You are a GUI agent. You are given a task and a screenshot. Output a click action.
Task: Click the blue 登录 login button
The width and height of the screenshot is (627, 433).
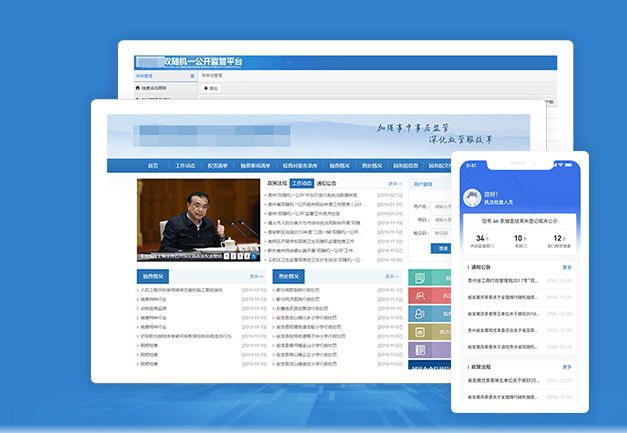[x=444, y=247]
